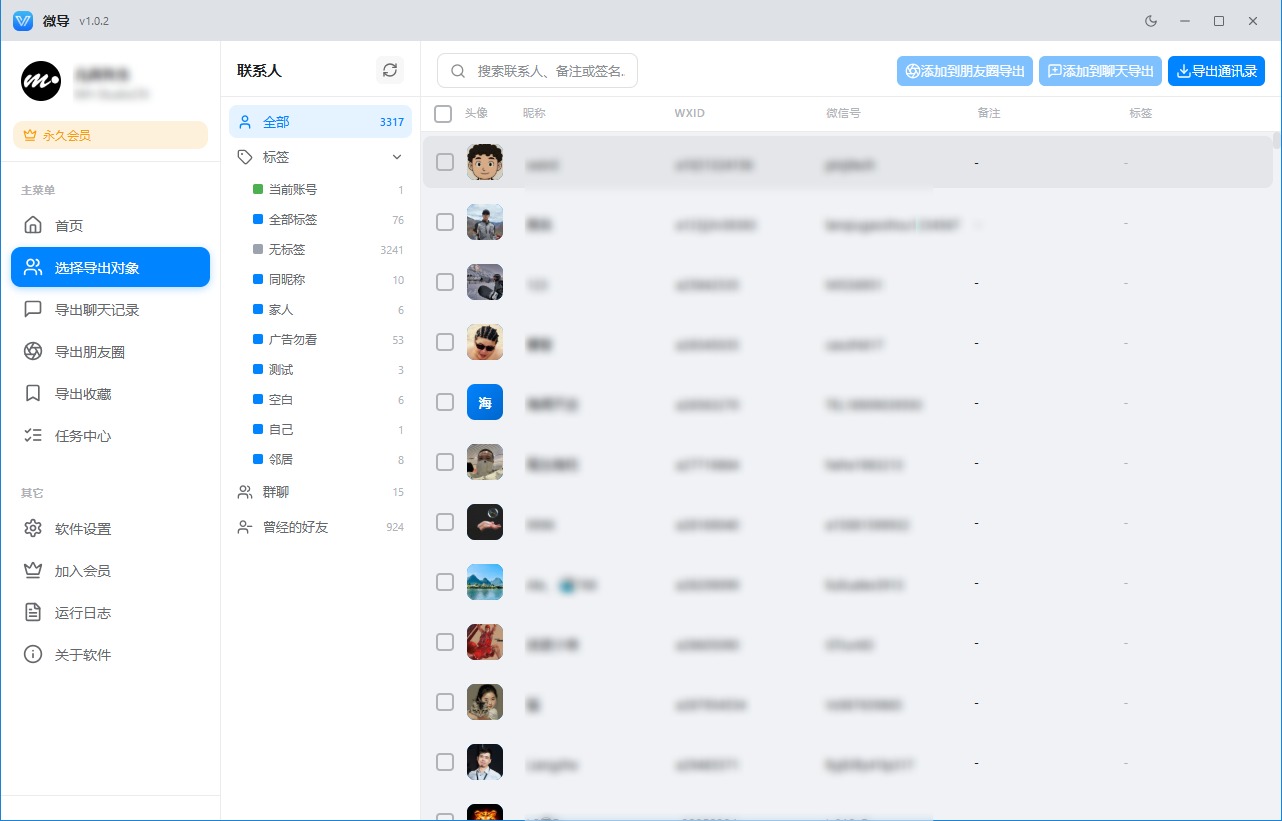Click the blue 海 avatar thumbnail
1282x821 pixels.
pos(485,402)
